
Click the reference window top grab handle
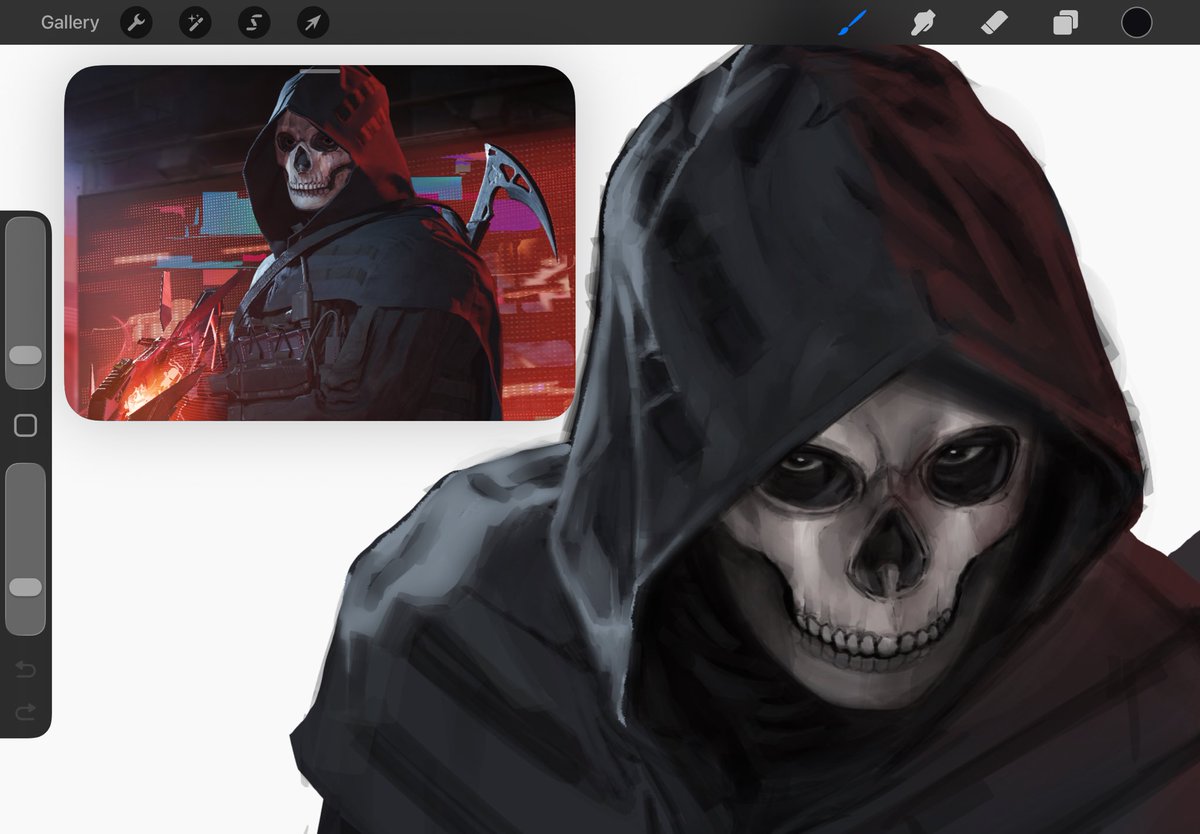click(x=320, y=71)
